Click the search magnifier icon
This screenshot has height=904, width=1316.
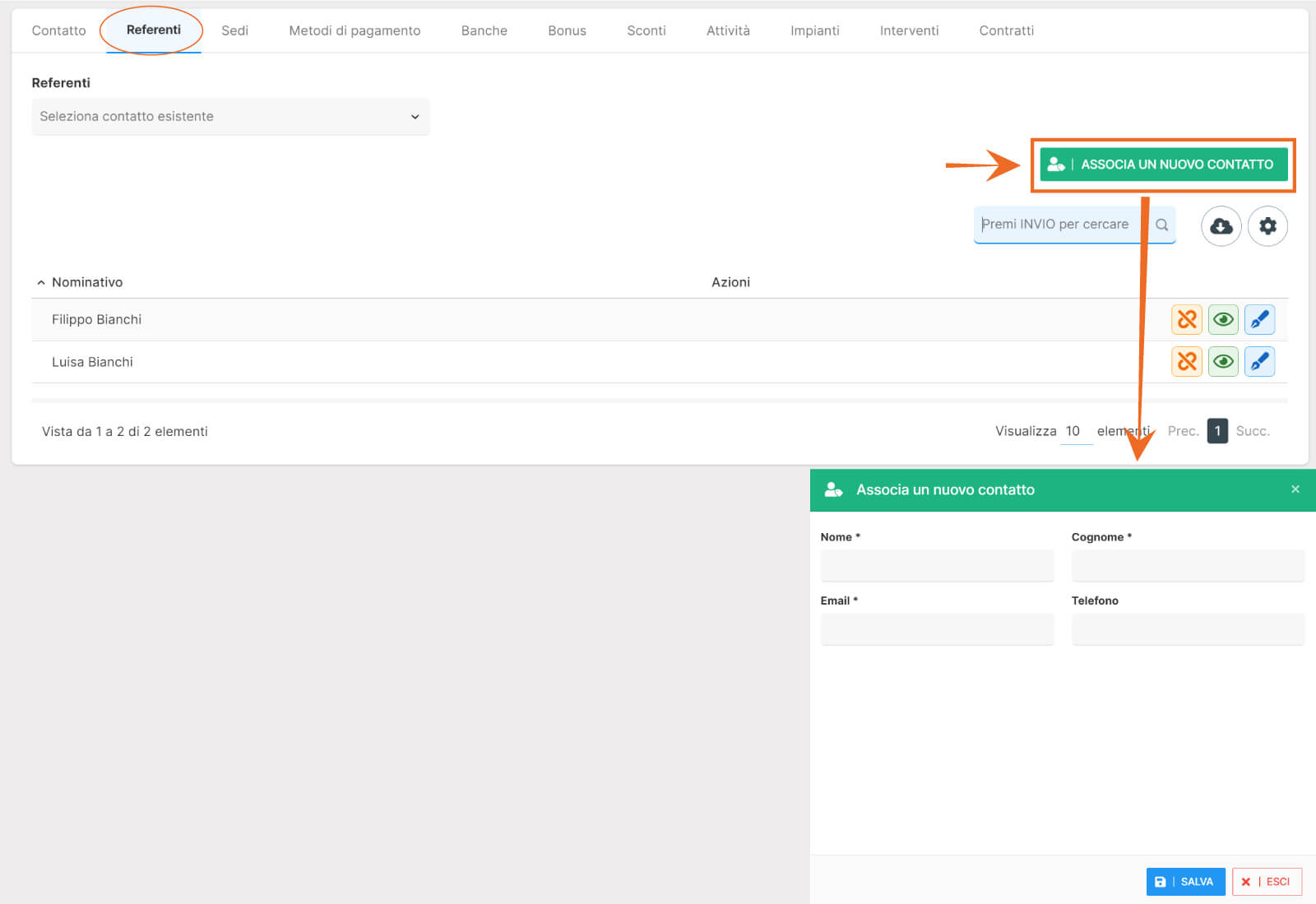click(x=1161, y=225)
